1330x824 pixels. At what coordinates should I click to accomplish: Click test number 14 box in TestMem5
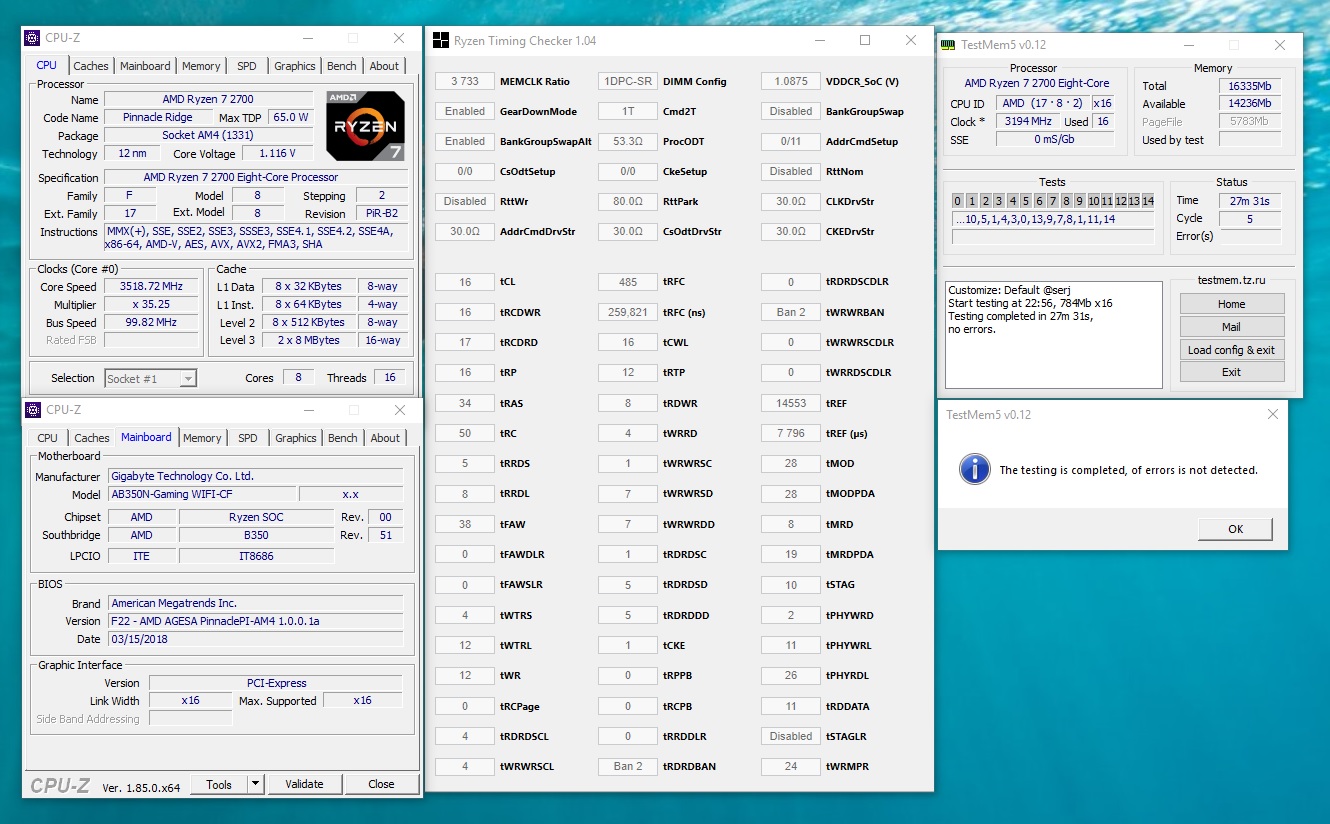click(x=1147, y=201)
